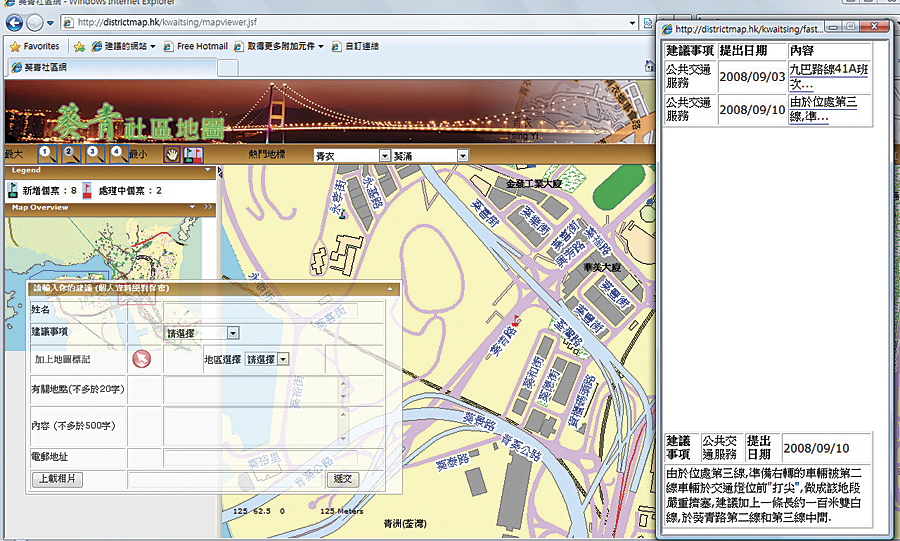Image resolution: width=900 pixels, height=541 pixels.
Task: Select the 葵青社區網 browser tab
Action: click(112, 68)
